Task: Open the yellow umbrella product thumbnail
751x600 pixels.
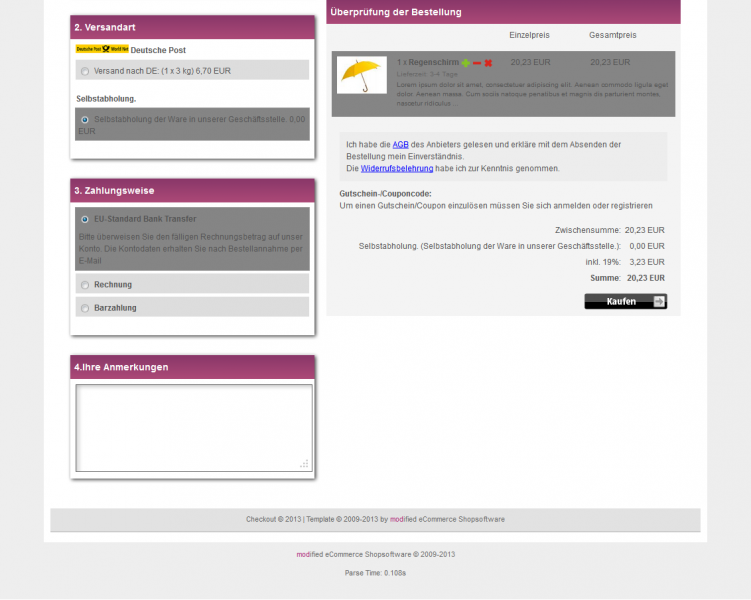Action: pos(362,75)
